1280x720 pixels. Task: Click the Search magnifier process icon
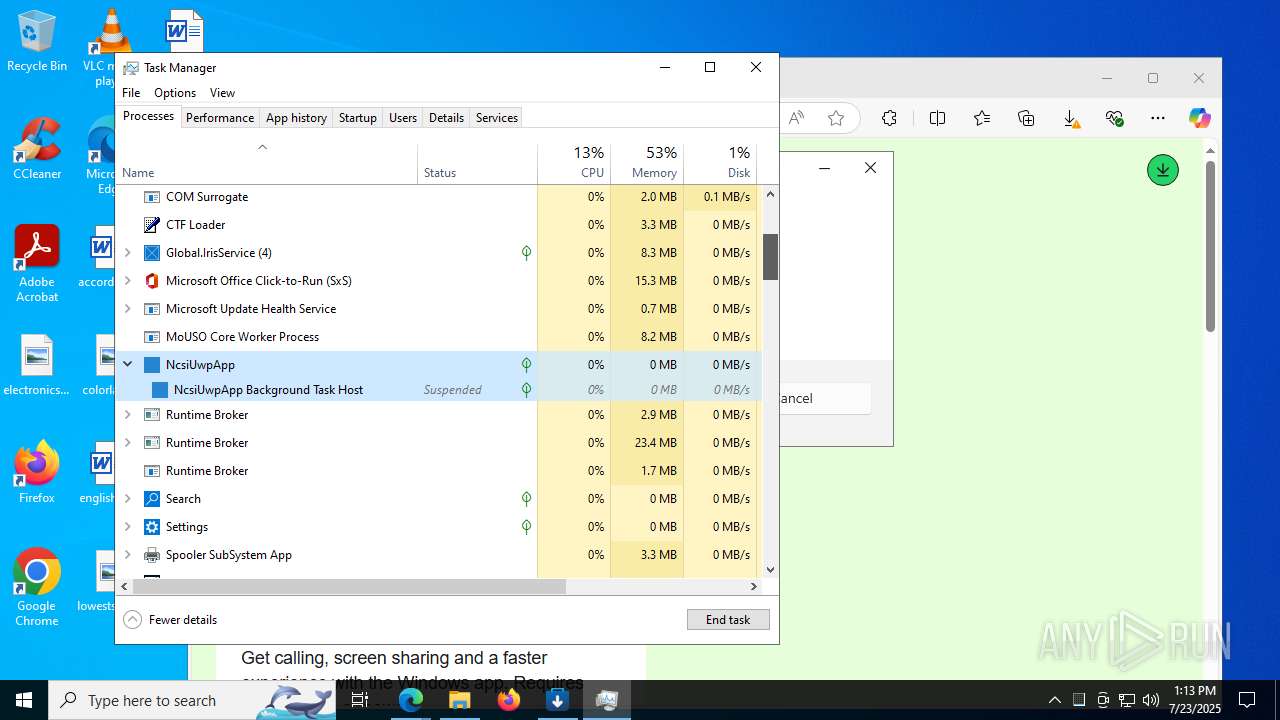[x=152, y=499]
